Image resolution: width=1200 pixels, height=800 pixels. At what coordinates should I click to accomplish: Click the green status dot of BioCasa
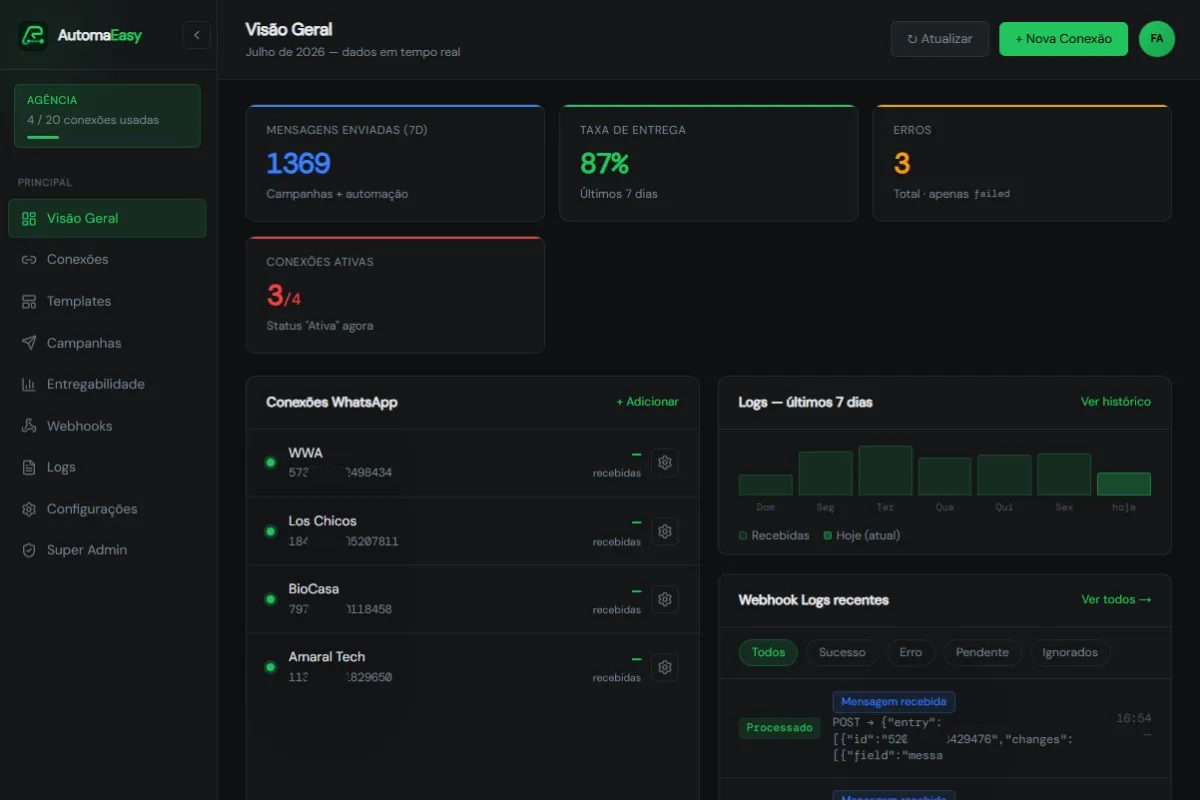[x=270, y=599]
